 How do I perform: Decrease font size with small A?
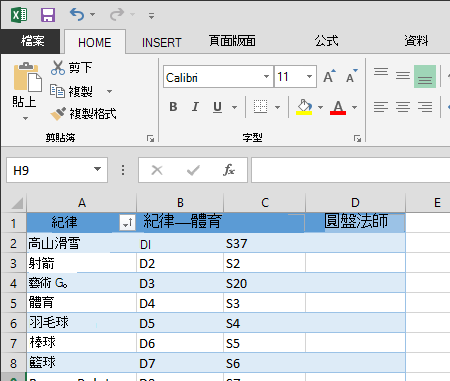tap(351, 76)
